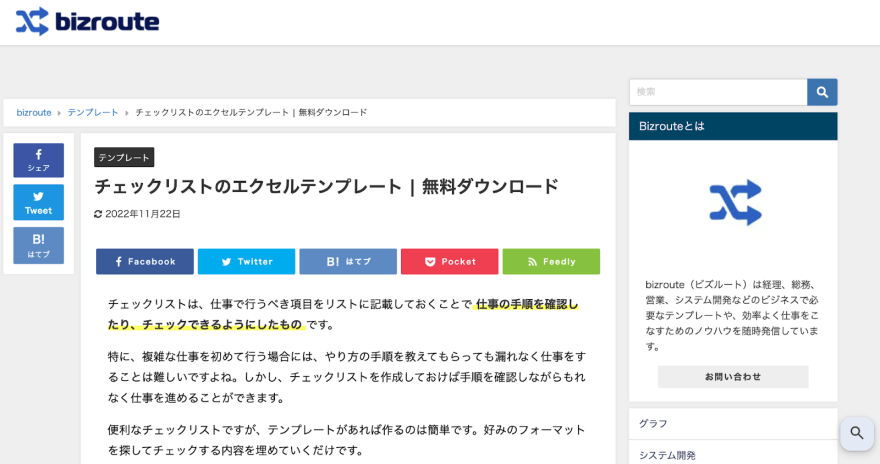Share on the horizontal Twitter button
This screenshot has width=880, height=464.
[x=246, y=261]
